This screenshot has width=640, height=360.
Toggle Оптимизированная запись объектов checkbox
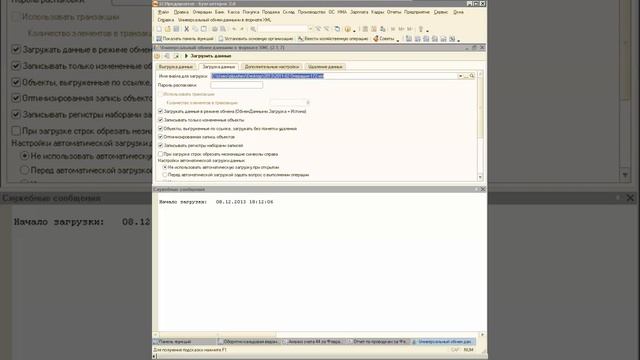coord(160,137)
